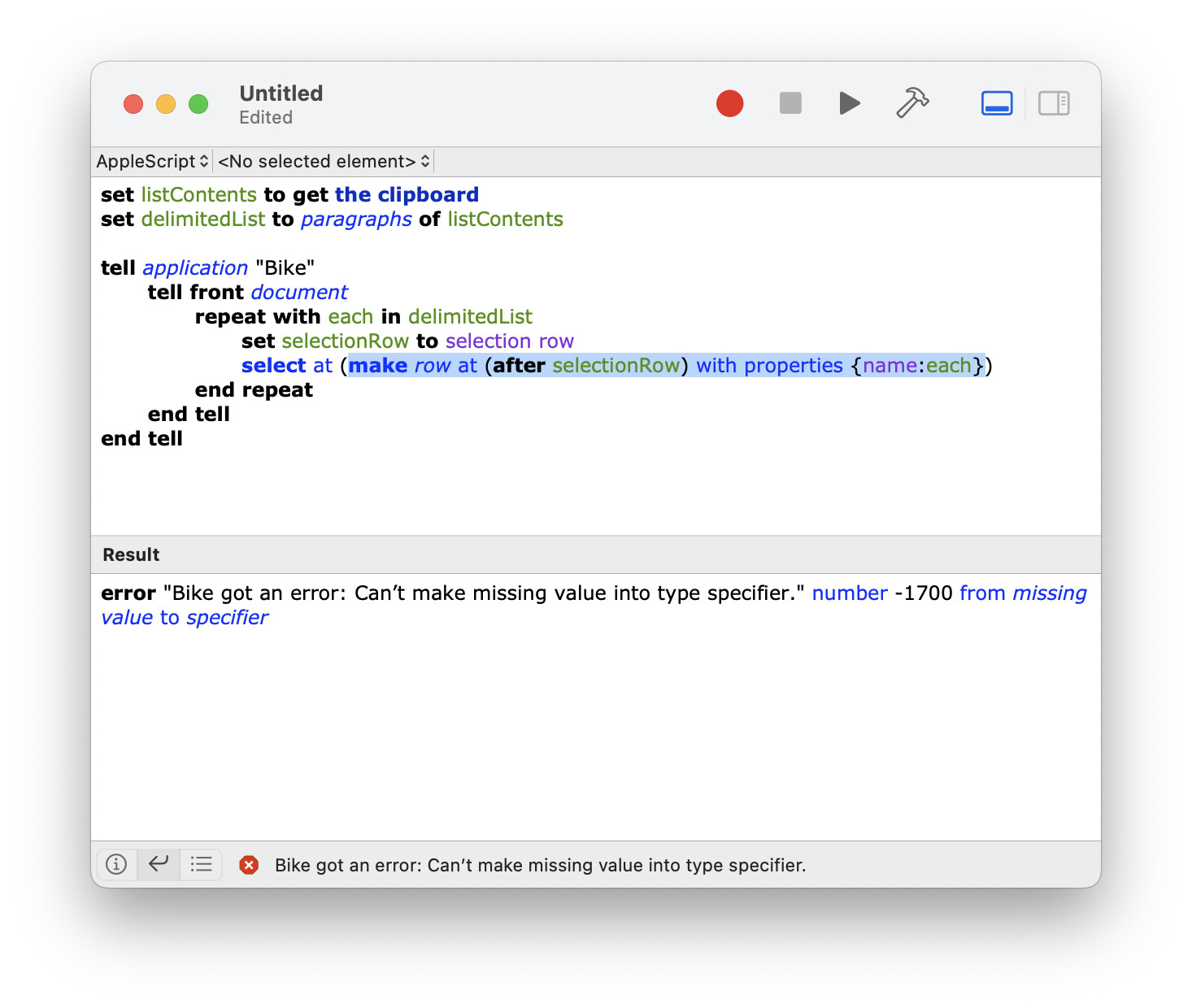1192x1008 pixels.
Task: Open the No selected element dropdown
Action: (324, 161)
